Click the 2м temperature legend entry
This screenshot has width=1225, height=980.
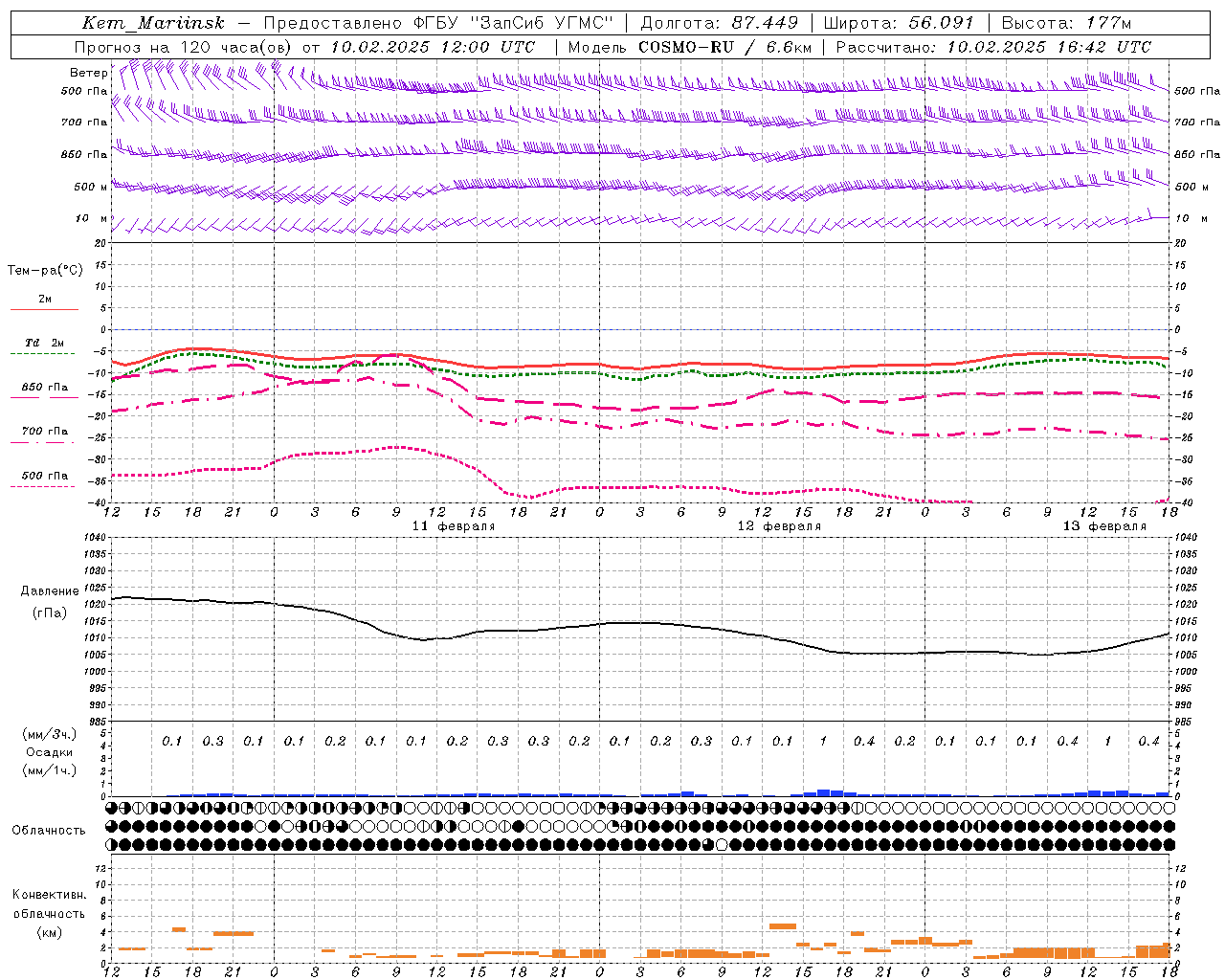pos(45,300)
